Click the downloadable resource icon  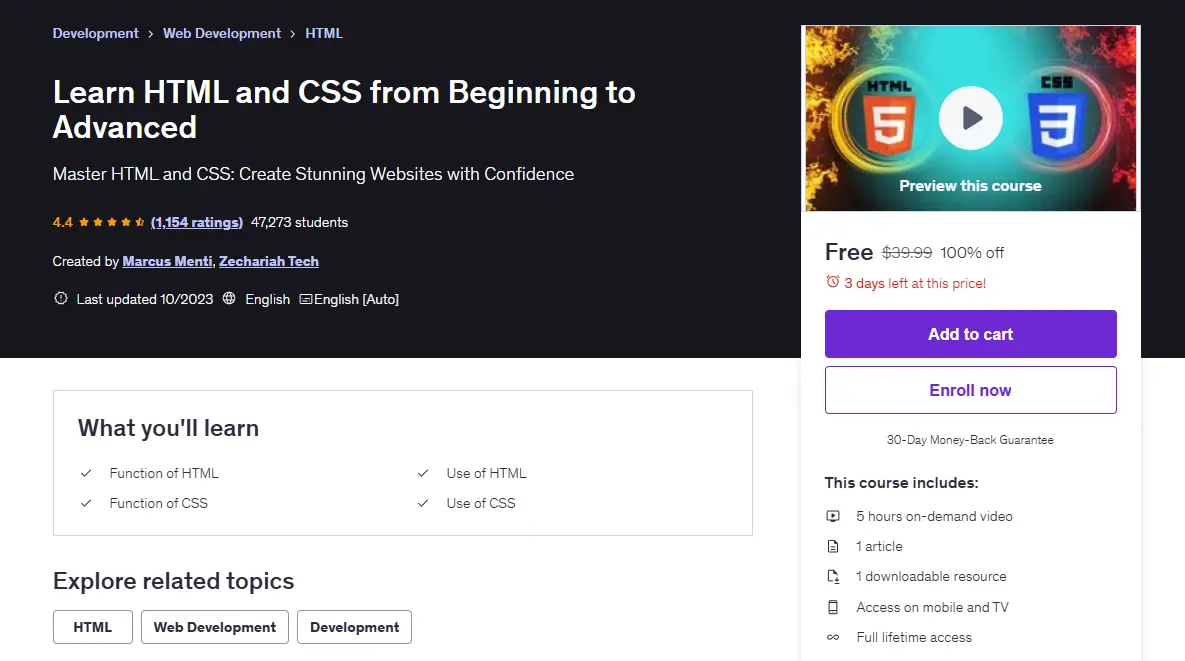pos(833,576)
